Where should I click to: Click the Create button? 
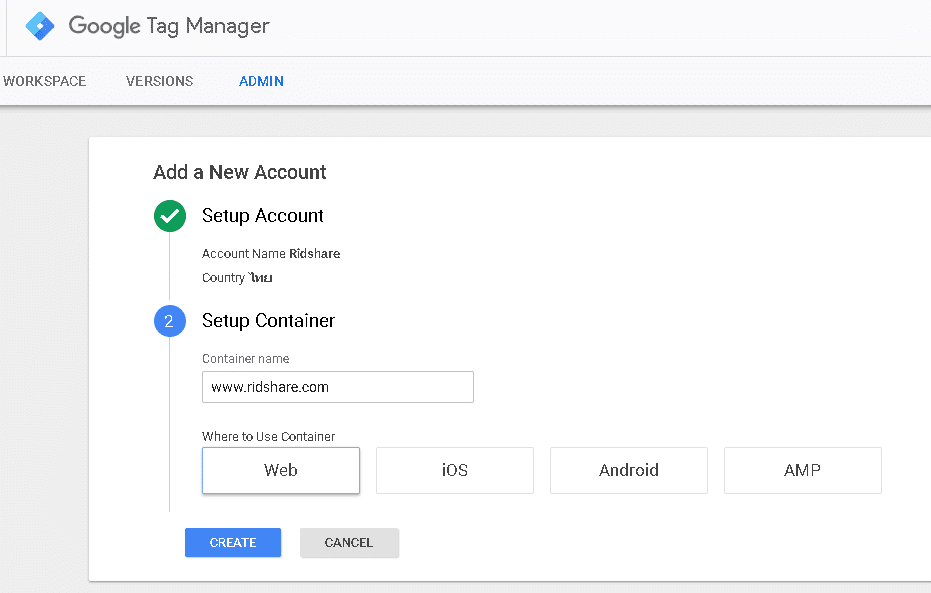coord(233,543)
